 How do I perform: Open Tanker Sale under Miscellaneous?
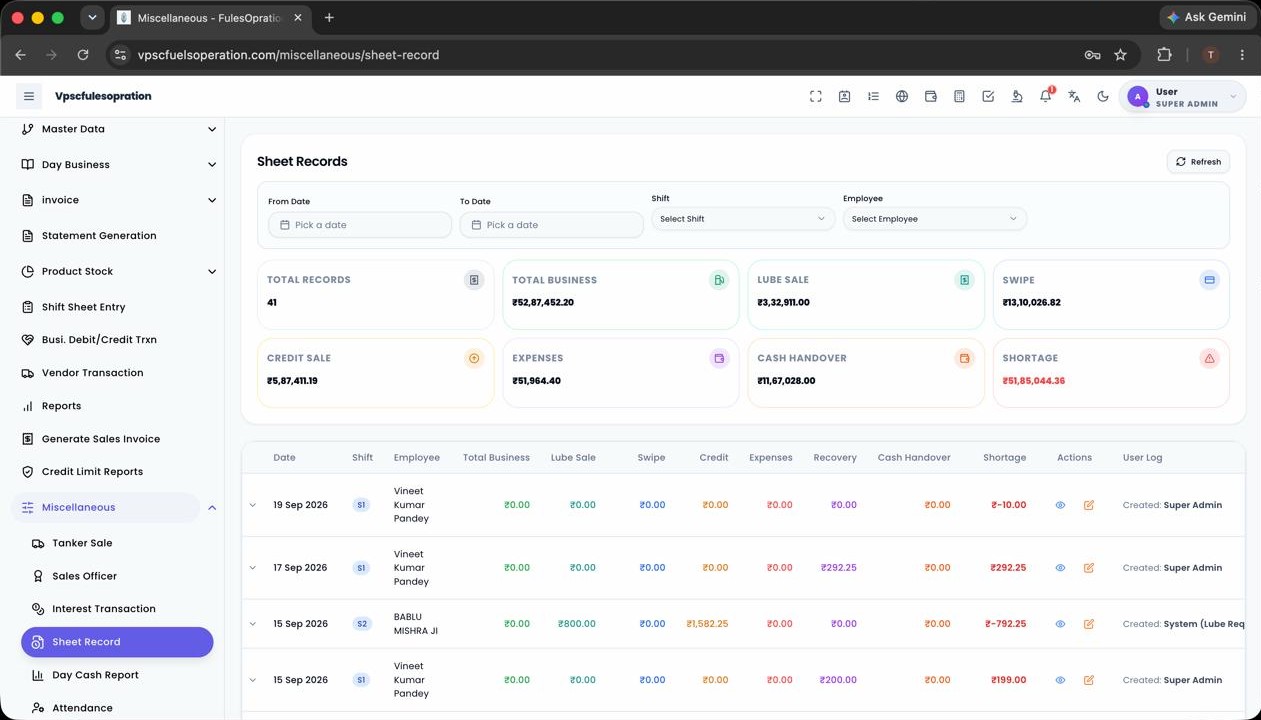82,543
